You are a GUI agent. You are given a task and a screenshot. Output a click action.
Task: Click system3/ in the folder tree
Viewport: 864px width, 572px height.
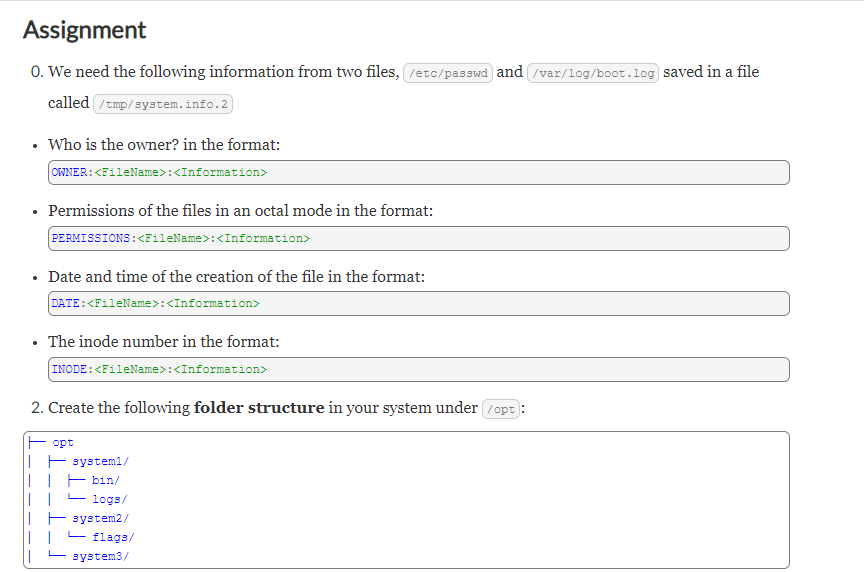[x=100, y=556]
